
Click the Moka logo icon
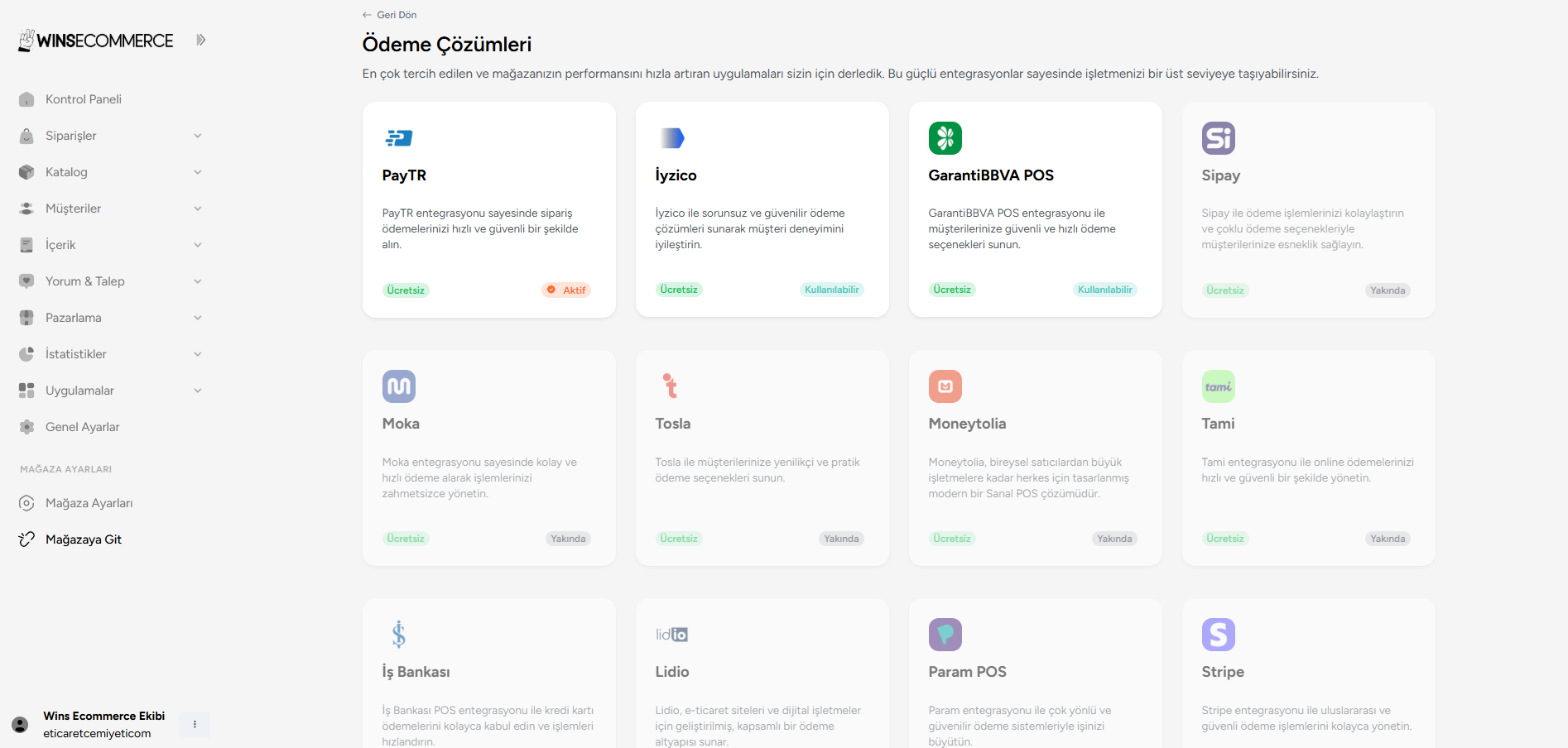click(399, 386)
